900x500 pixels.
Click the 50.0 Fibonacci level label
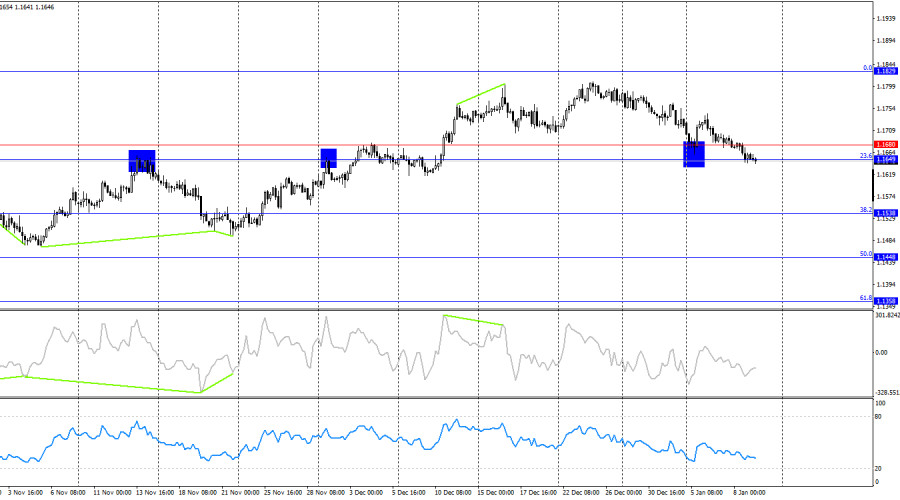(x=866, y=254)
